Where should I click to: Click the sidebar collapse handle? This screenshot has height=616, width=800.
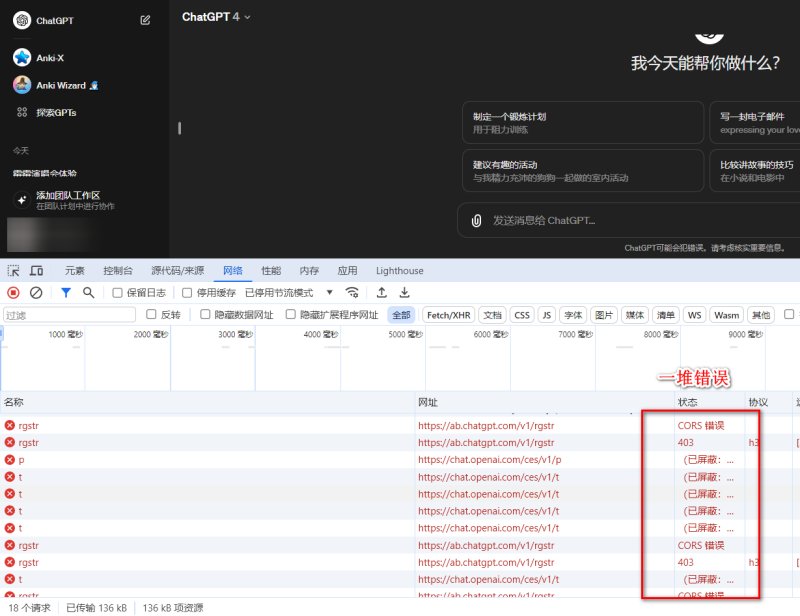[x=180, y=128]
